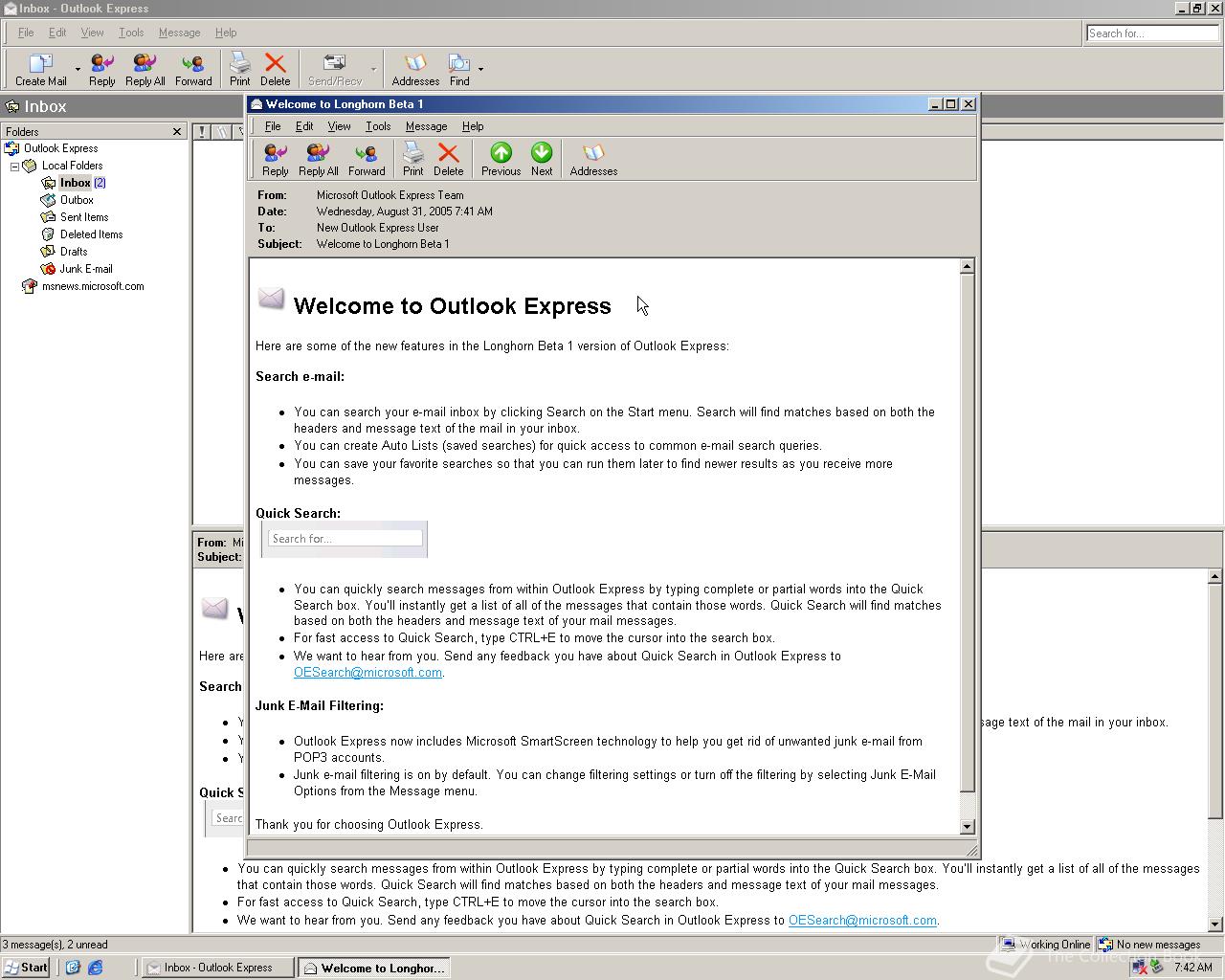Viewport: 1225px width, 980px height.
Task: Click Start button on taskbar
Action: coord(26,968)
